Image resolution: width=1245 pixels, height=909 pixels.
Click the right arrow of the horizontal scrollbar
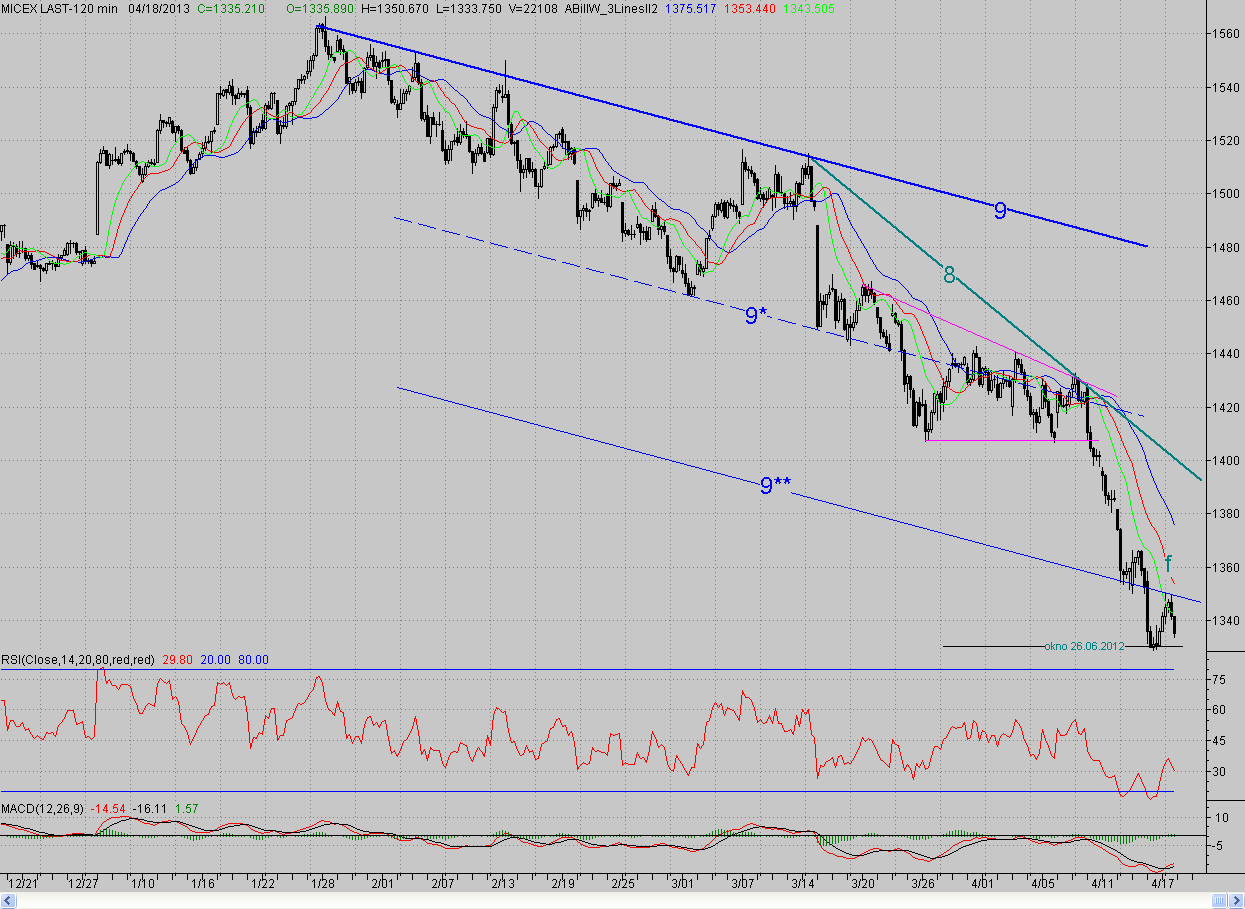[x=1236, y=900]
